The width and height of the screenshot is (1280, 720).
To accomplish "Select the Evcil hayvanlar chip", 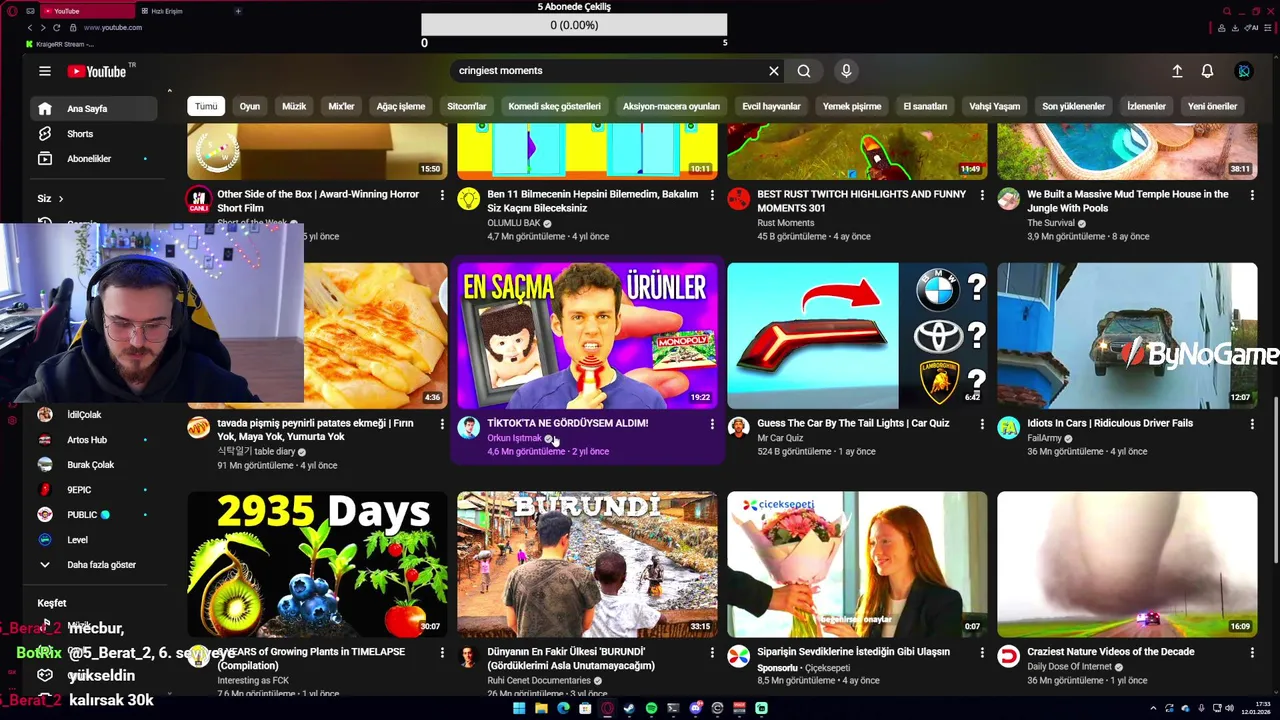I will (x=771, y=106).
